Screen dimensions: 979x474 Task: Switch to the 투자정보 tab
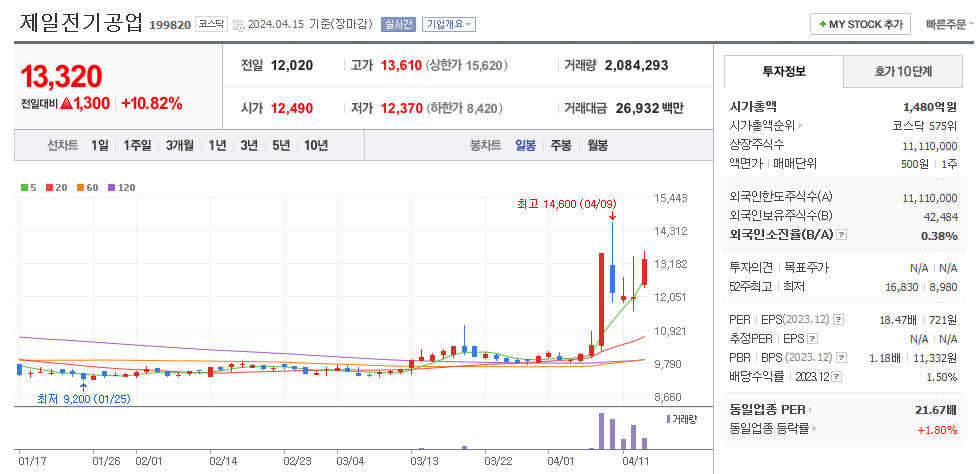tap(784, 71)
